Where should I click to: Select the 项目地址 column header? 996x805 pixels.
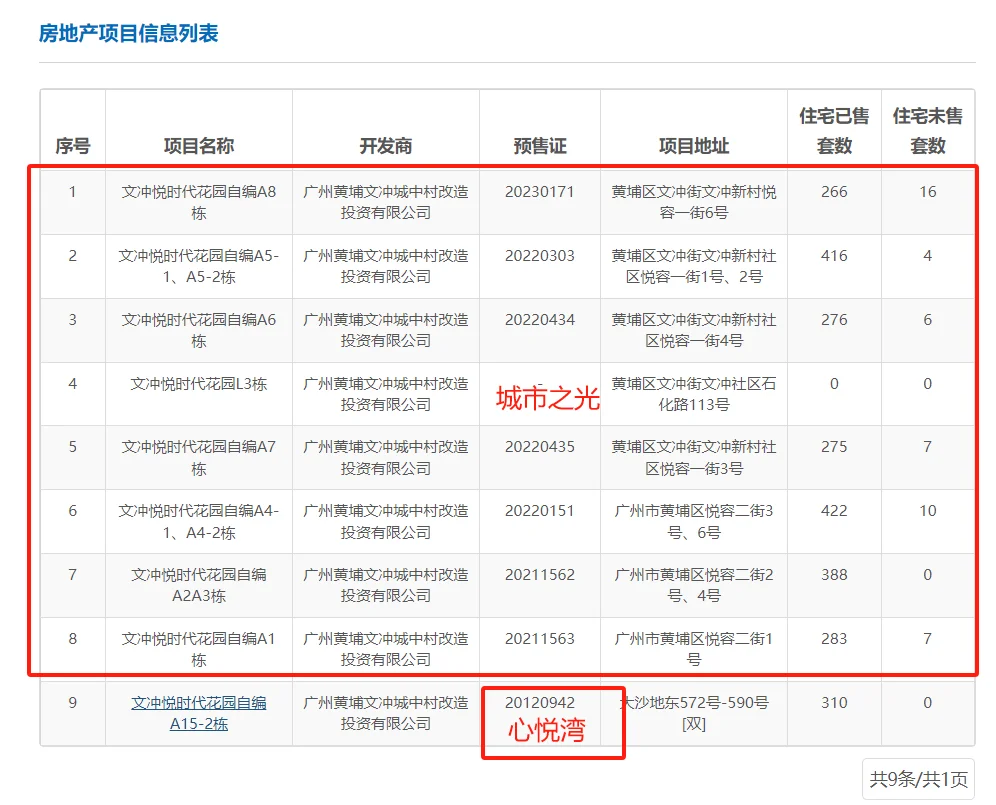[x=694, y=146]
